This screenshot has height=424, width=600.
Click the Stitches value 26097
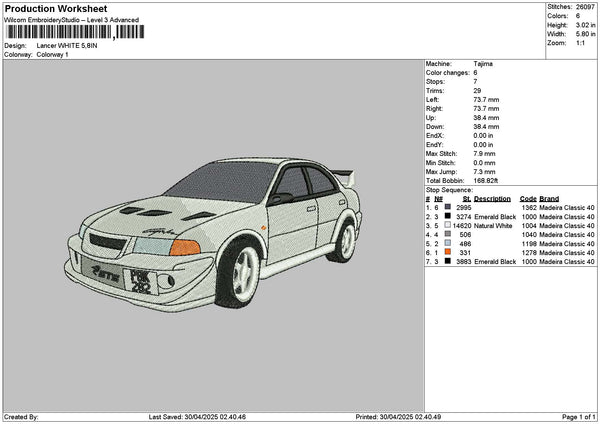pos(583,7)
